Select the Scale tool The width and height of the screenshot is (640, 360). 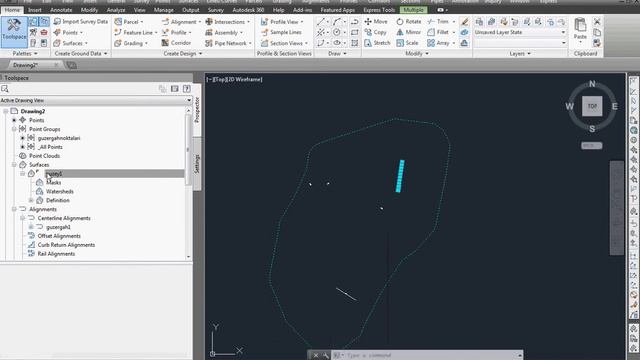[407, 42]
